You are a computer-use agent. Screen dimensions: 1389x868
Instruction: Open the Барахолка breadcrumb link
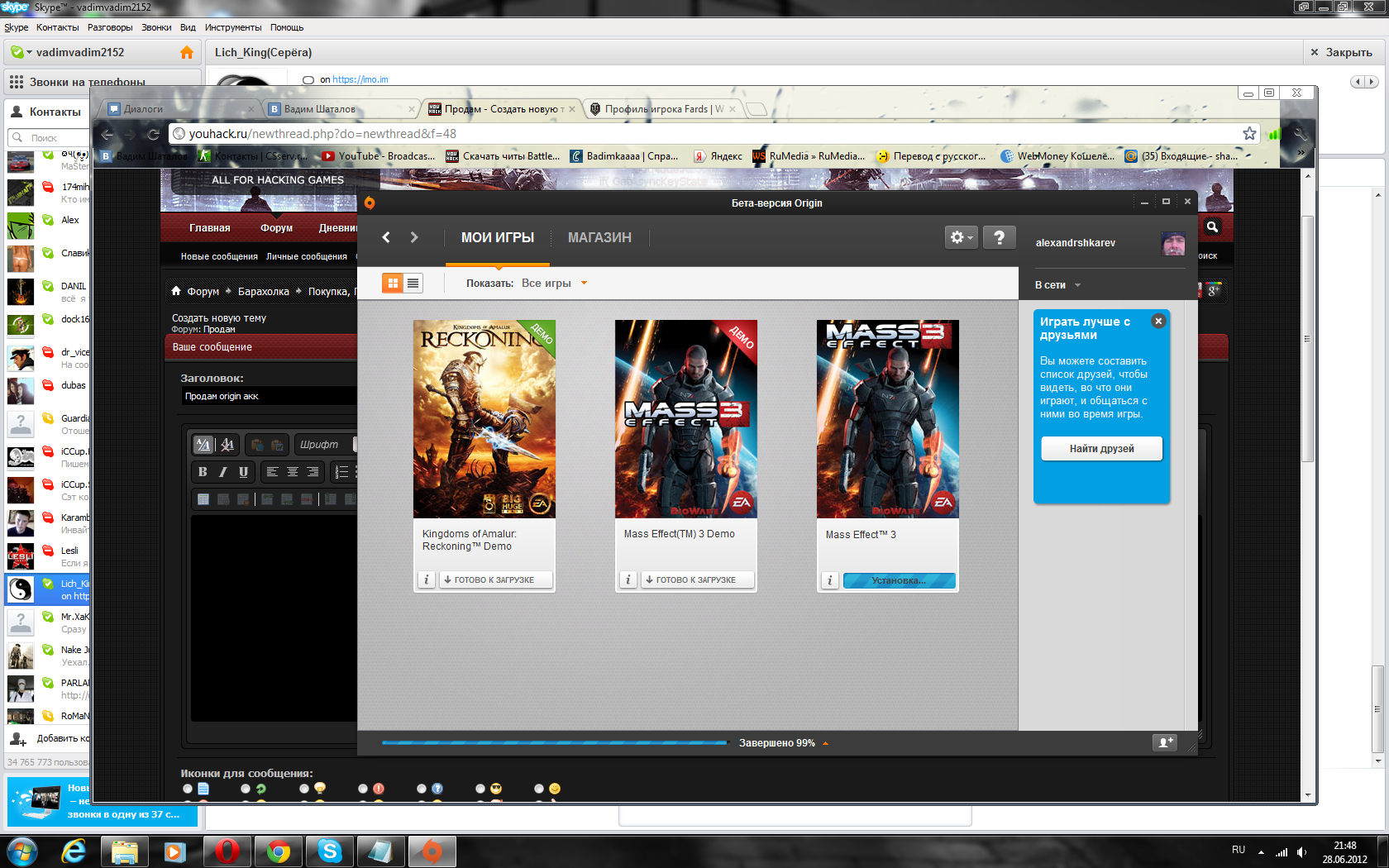tap(264, 292)
